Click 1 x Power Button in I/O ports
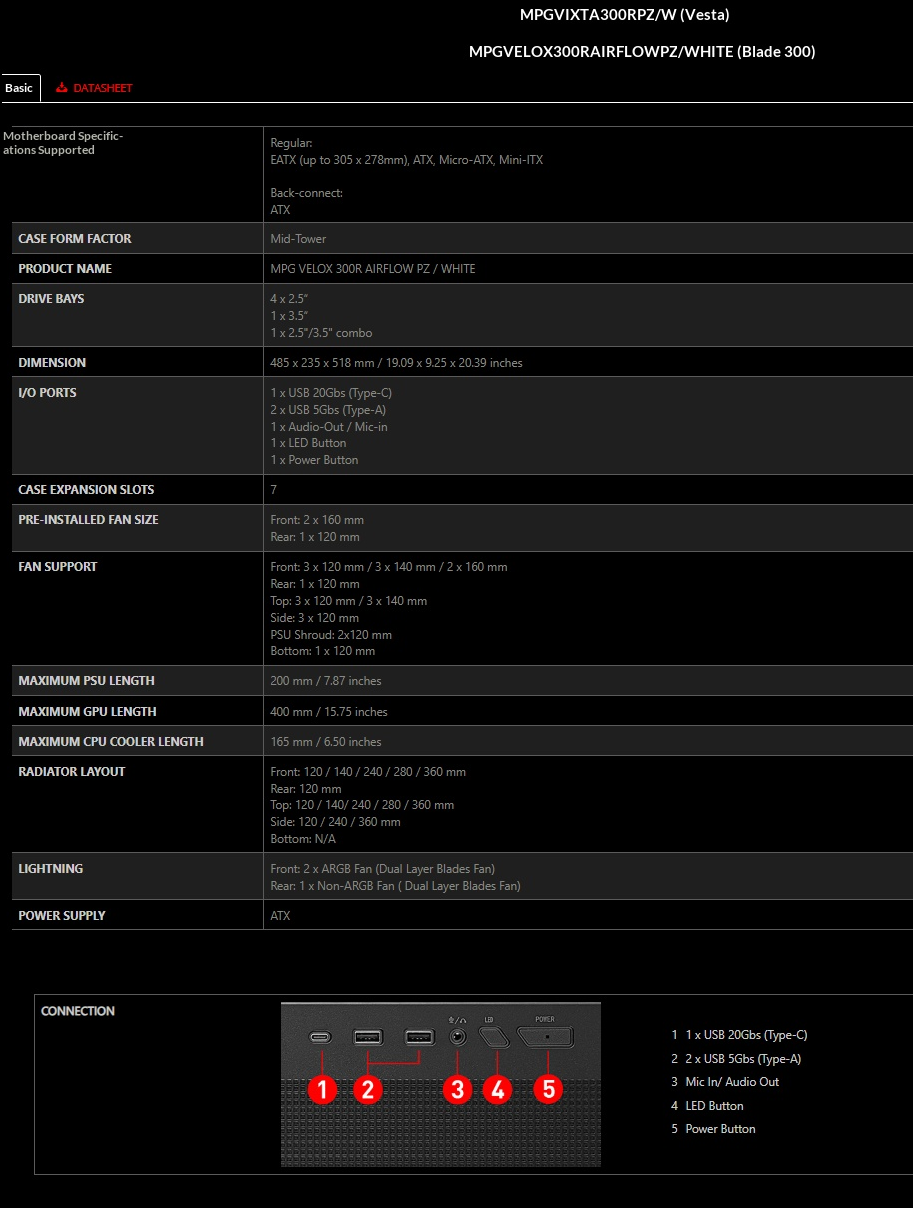The width and height of the screenshot is (913, 1208). 314,460
